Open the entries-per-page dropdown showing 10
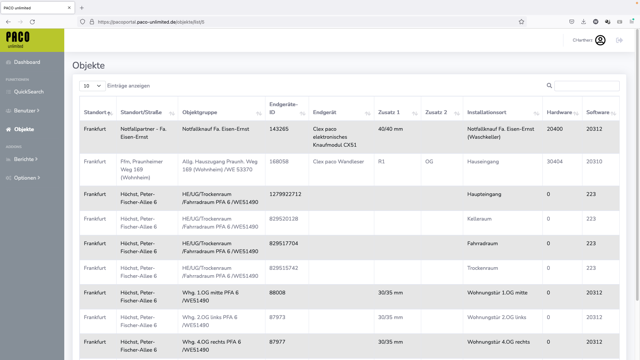Image resolution: width=640 pixels, height=360 pixels. click(x=91, y=86)
